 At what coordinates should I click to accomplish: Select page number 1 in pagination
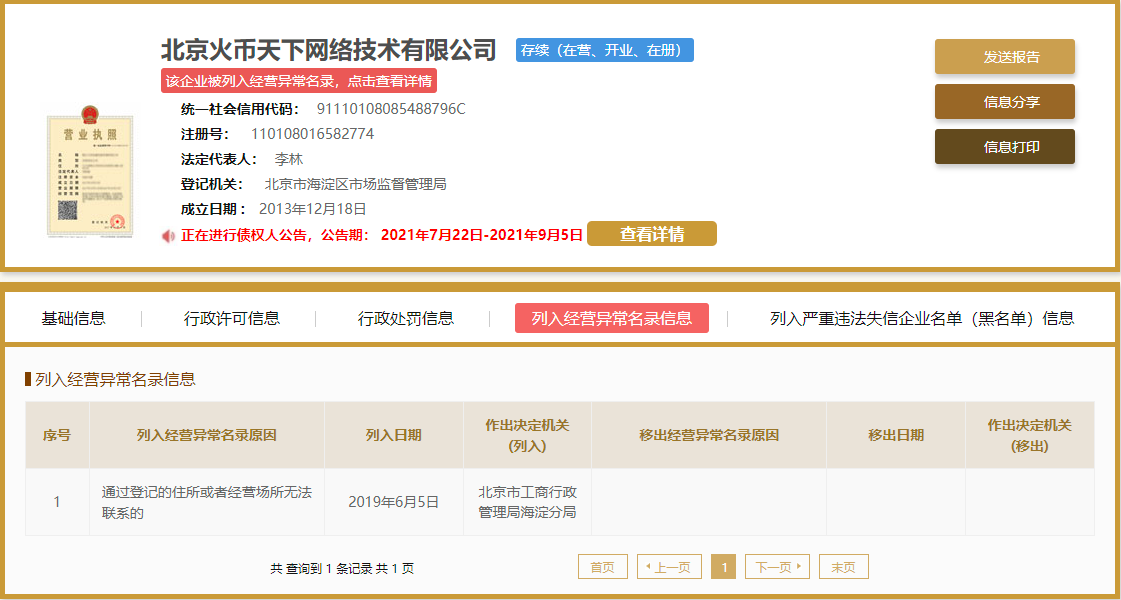pos(724,566)
